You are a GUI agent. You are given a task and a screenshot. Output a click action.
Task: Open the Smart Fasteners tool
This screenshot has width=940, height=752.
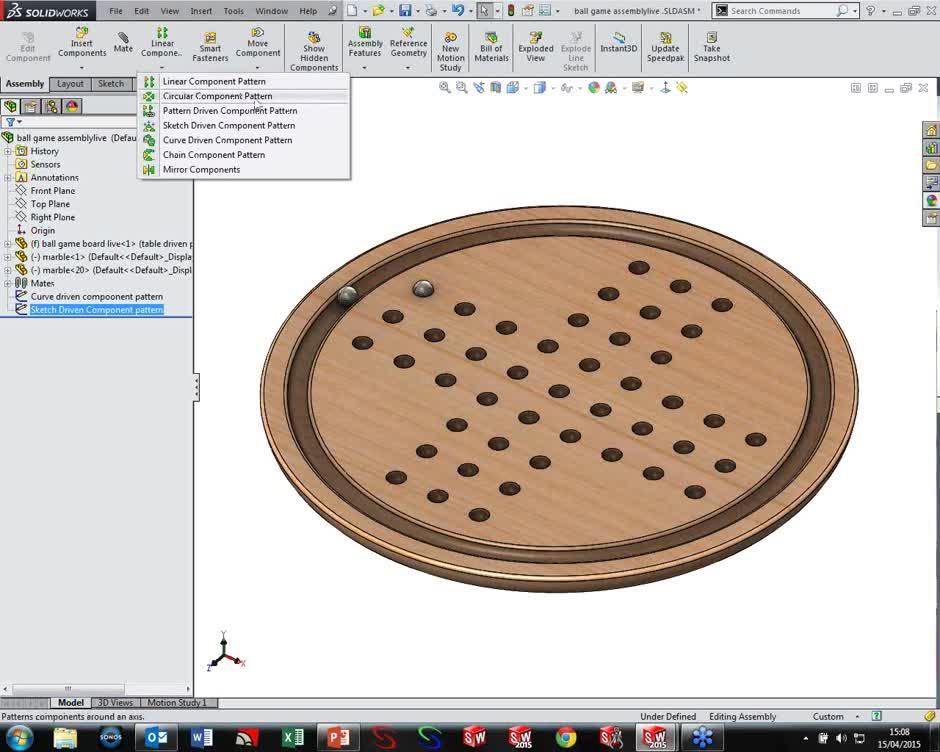coord(210,41)
